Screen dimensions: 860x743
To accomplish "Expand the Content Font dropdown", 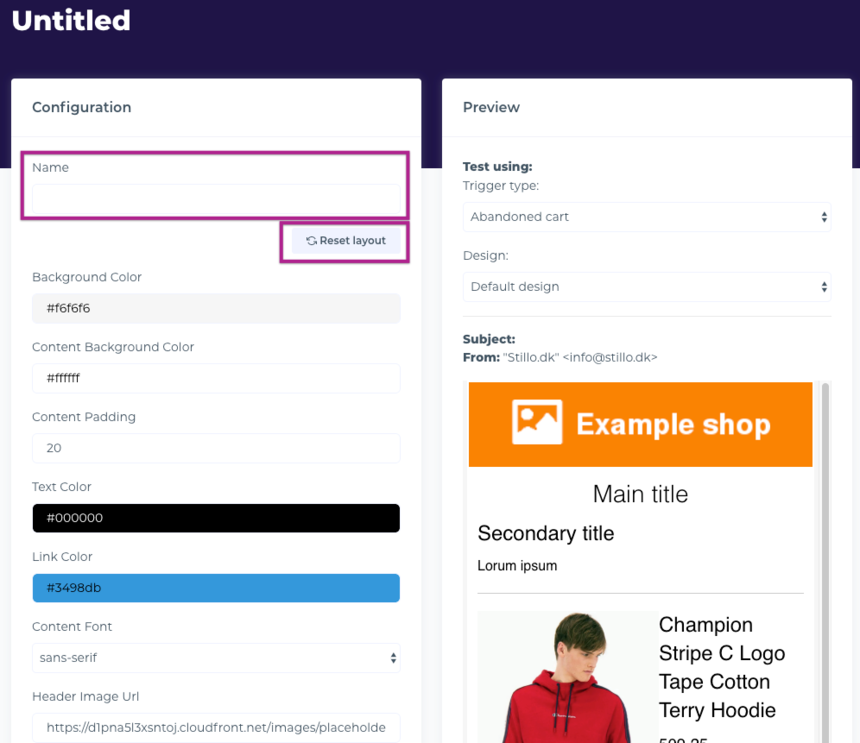I will tap(216, 658).
